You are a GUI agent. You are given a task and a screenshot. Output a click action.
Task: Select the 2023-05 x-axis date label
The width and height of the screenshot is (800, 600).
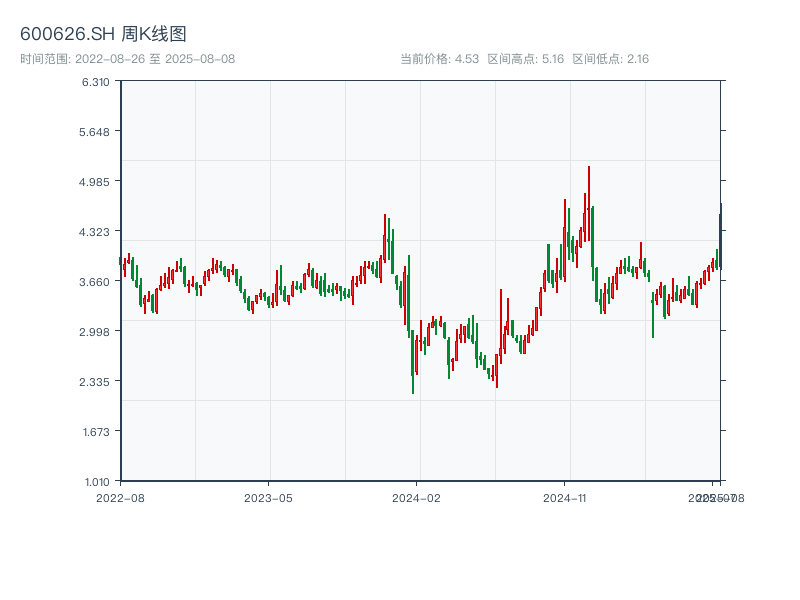268,497
